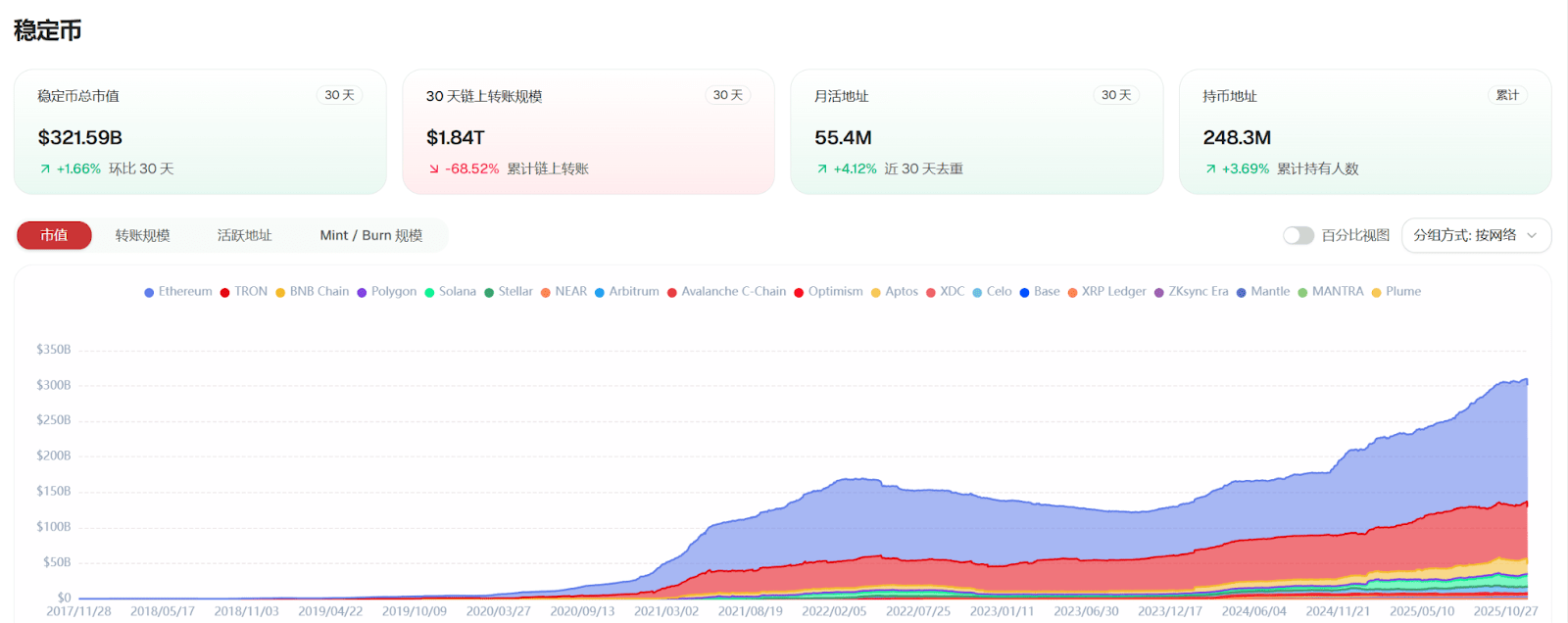Screen dimensions: 1568x623
Task: Click the Plume legend dot
Action: coord(1376,293)
